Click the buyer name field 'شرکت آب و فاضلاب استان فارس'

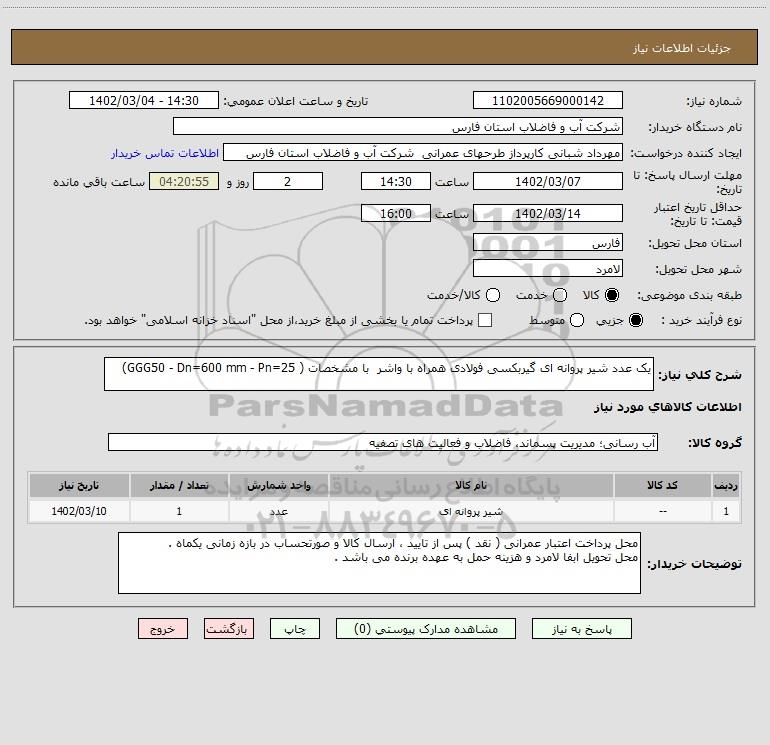(398, 126)
